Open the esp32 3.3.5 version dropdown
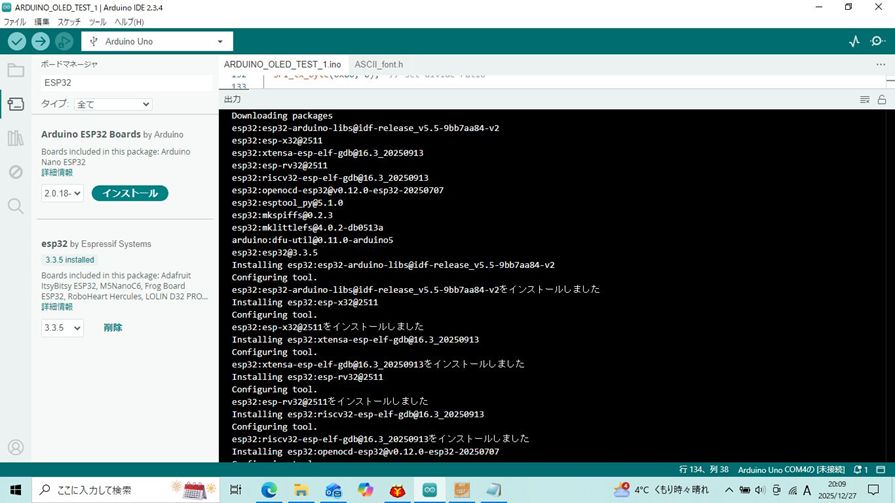This screenshot has width=895, height=503. 62,327
